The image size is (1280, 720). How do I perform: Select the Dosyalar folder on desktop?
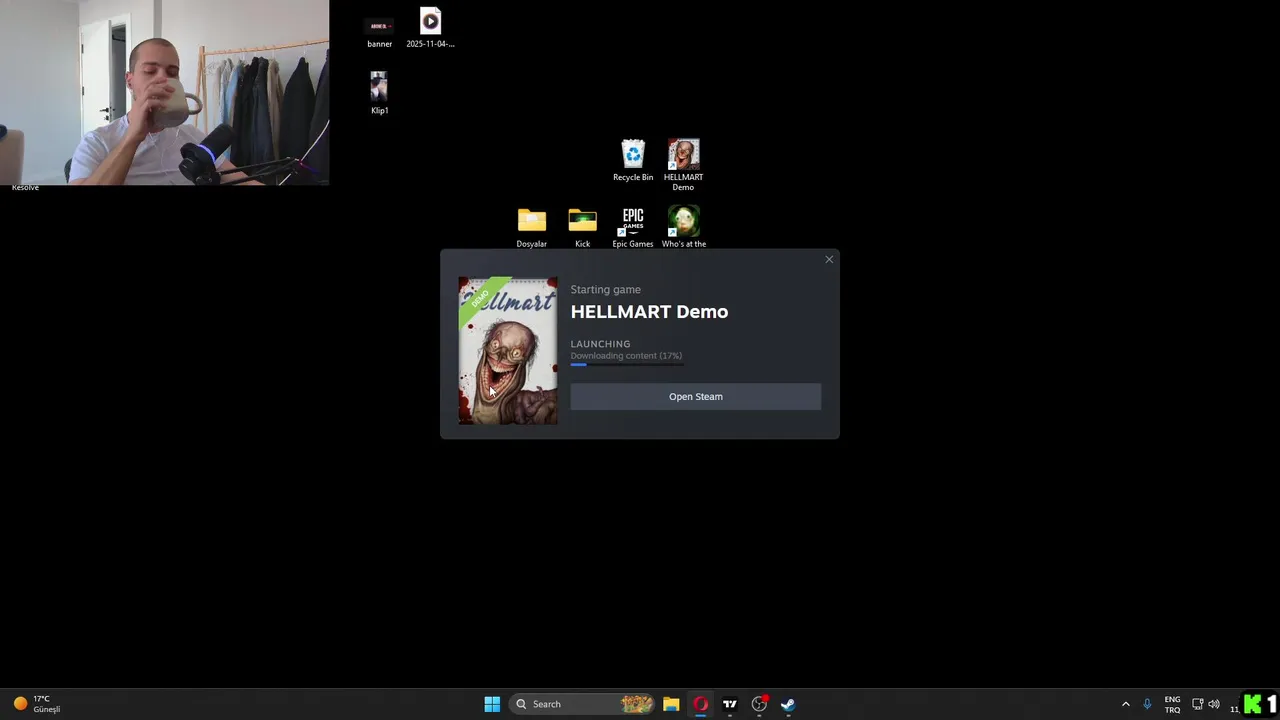(x=532, y=227)
